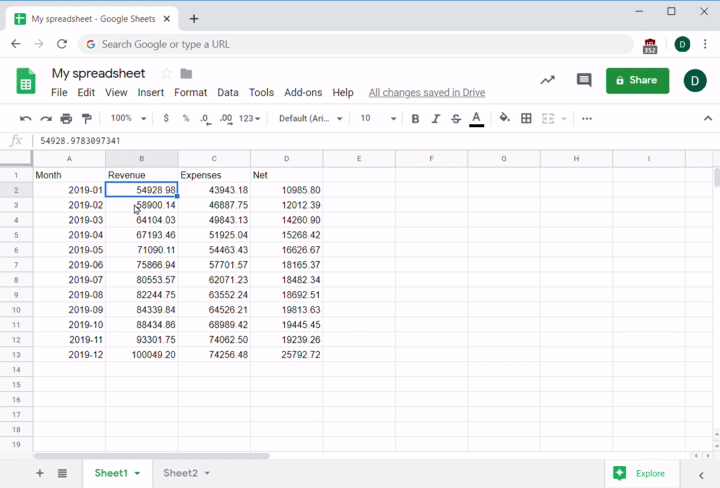The height and width of the screenshot is (488, 720).
Task: Open the cell Borders tool
Action: point(526,118)
